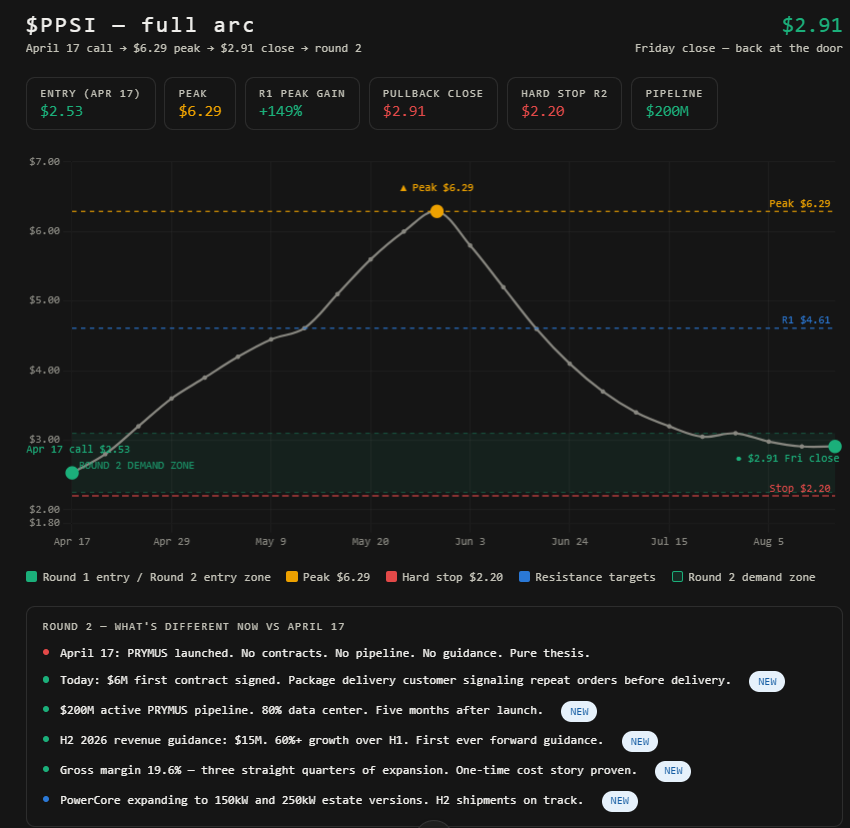Click the 'Jun 3' x-axis label
The image size is (850, 828).
[470, 541]
